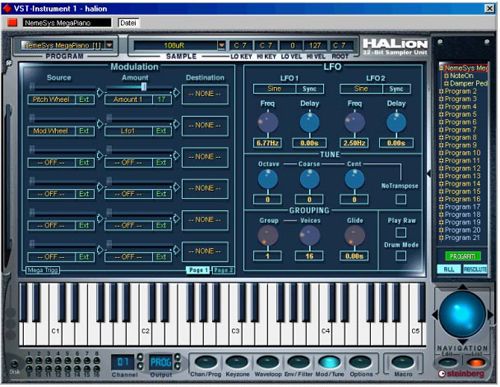500x387 pixels.
Task: Adjust the Voices knob
Action: tap(310, 235)
